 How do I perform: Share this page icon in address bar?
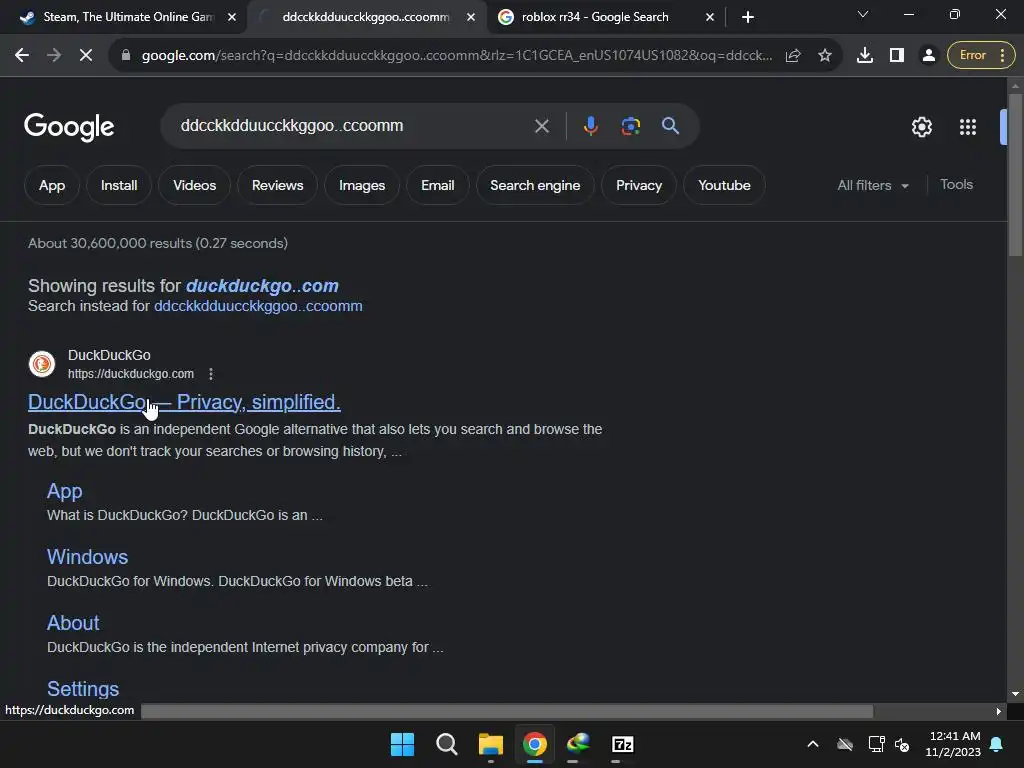coord(793,56)
